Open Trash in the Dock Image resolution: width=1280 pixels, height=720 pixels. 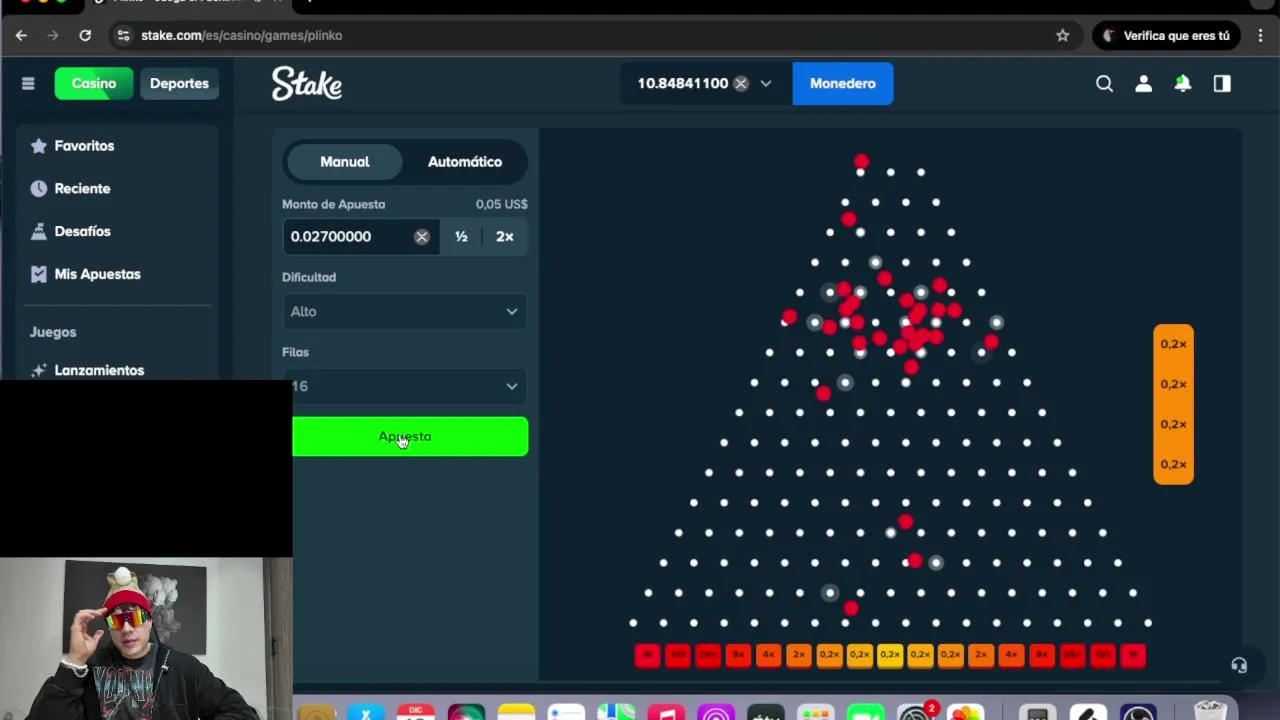1210,712
